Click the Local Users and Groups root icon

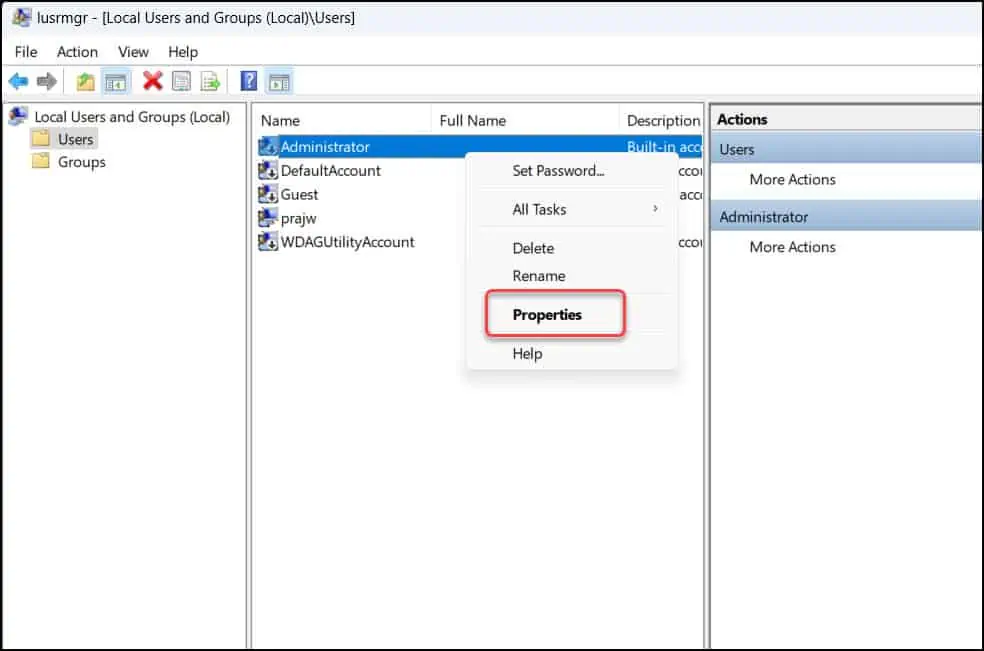[18, 116]
